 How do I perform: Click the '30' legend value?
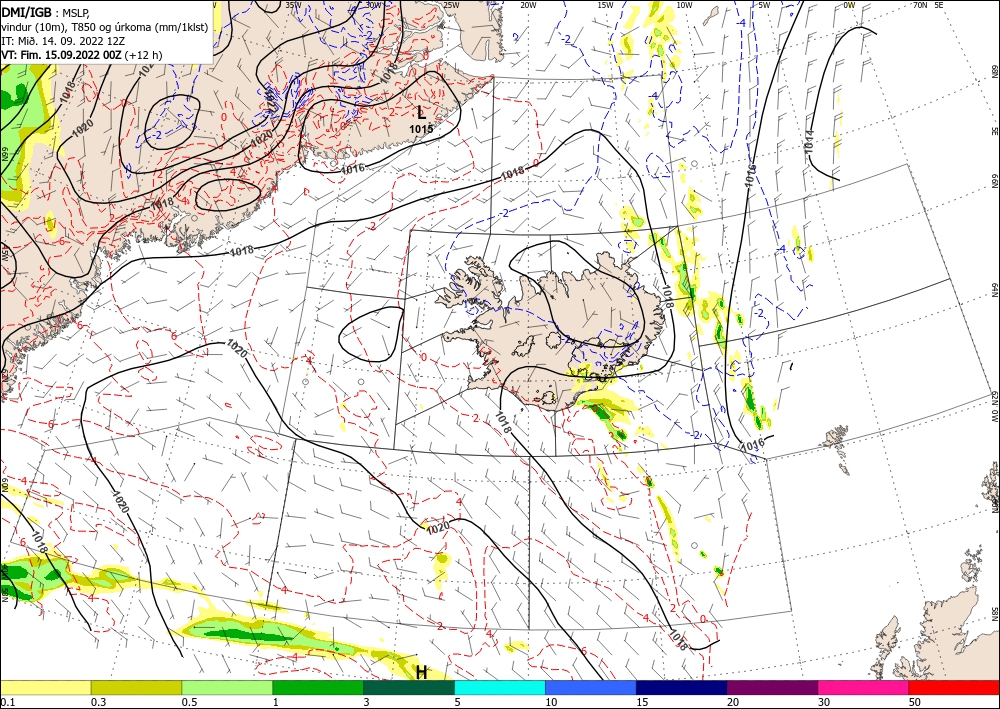(x=824, y=702)
